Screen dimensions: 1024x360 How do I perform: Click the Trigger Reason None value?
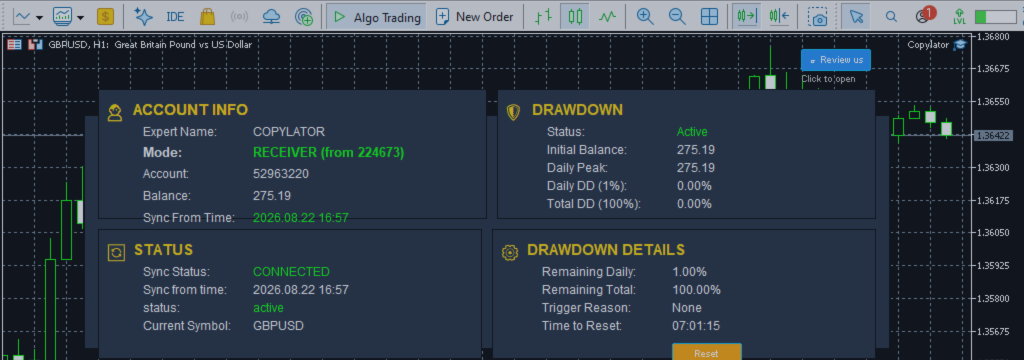click(687, 308)
